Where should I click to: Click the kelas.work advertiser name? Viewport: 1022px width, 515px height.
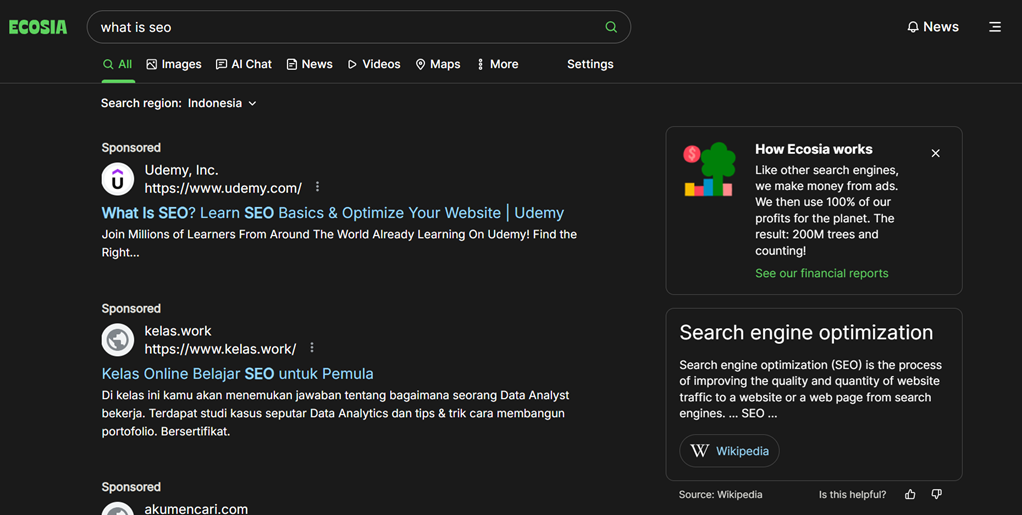[178, 331]
